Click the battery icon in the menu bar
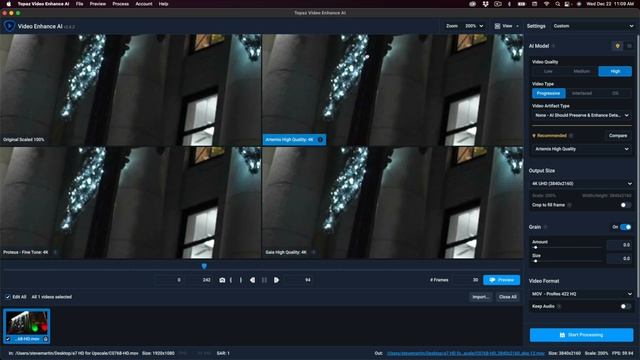Screen dimensions: 640x360 pyautogui.click(x=522, y=4)
